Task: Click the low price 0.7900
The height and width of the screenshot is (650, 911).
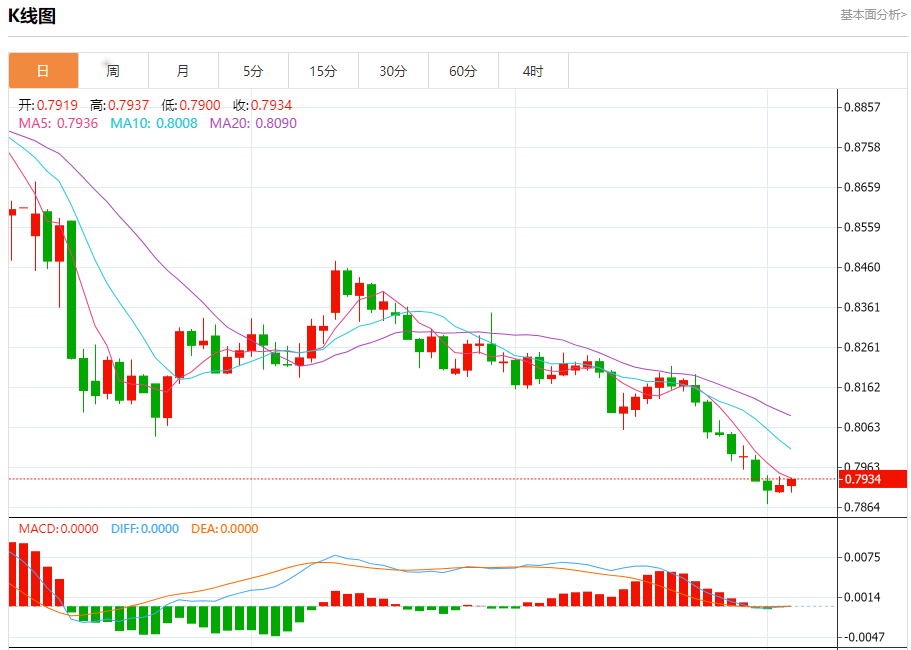Action: [x=200, y=105]
